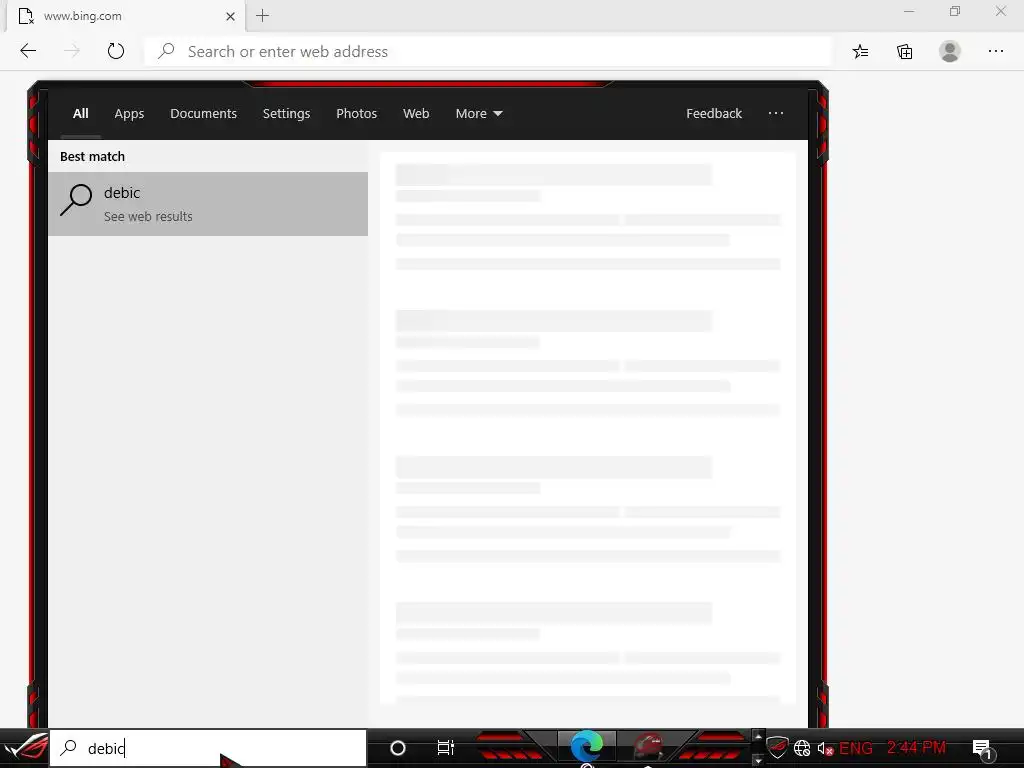Focus the Search or enter web address box
The width and height of the screenshot is (1024, 768).
click(488, 51)
